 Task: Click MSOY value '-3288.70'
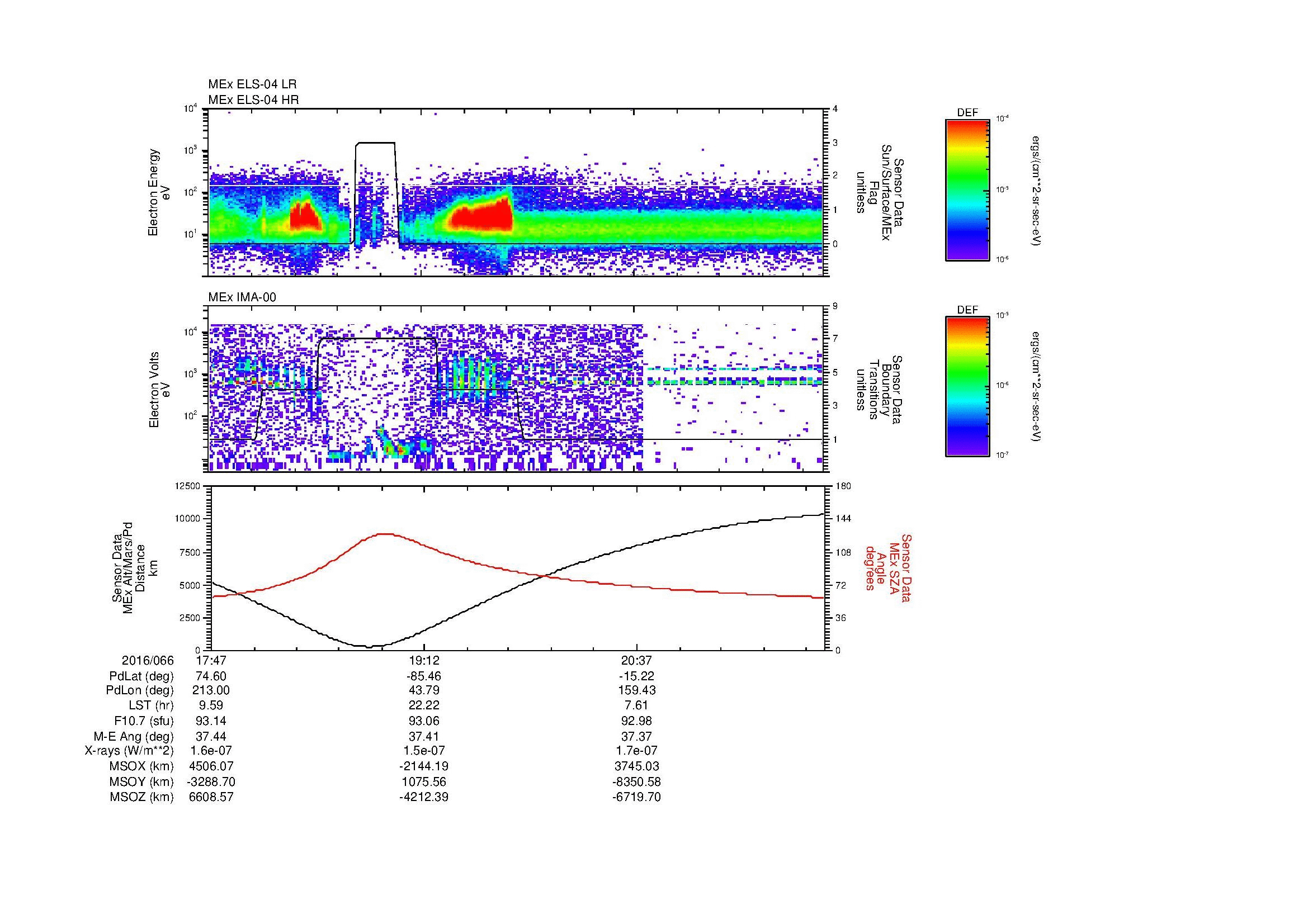211,781
